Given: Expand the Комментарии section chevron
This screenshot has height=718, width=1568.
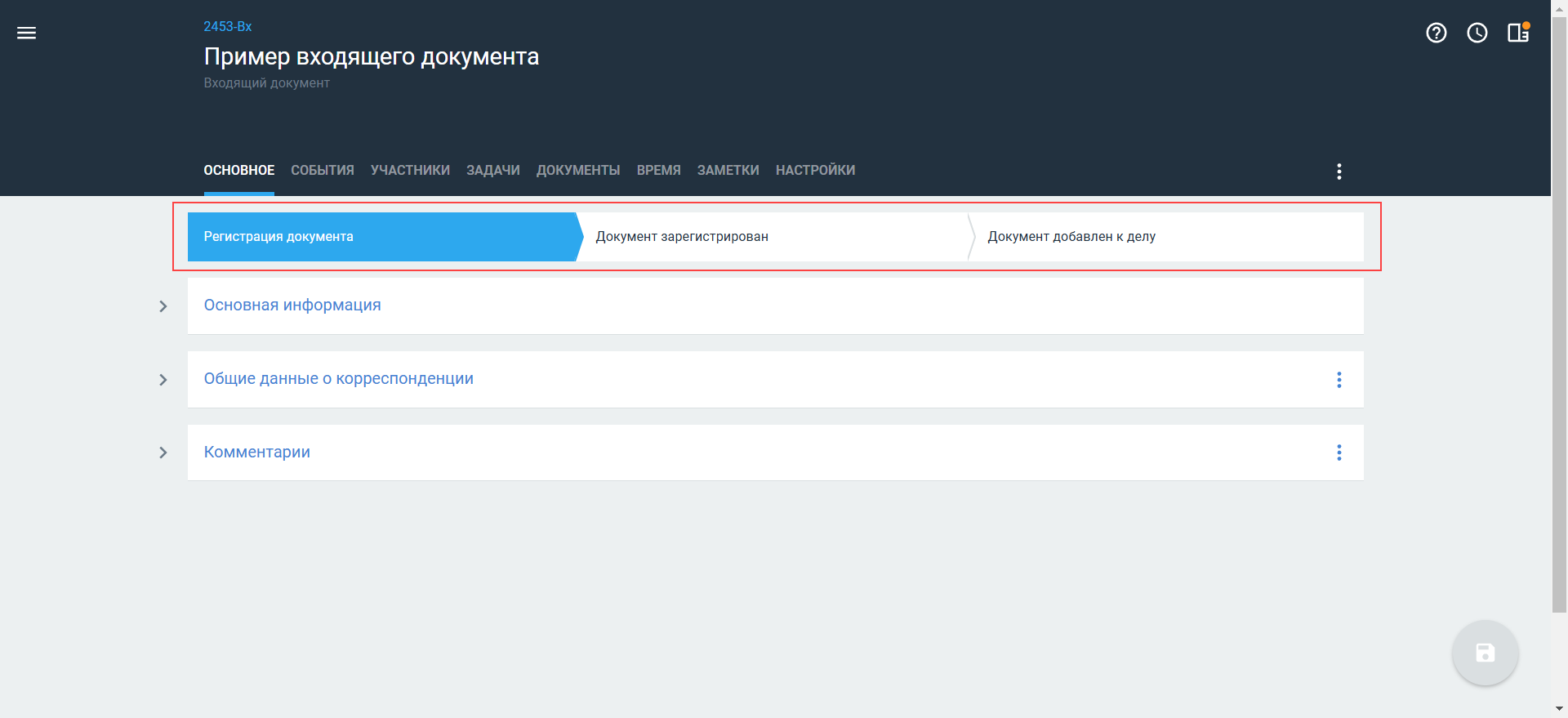Looking at the screenshot, I should [163, 453].
